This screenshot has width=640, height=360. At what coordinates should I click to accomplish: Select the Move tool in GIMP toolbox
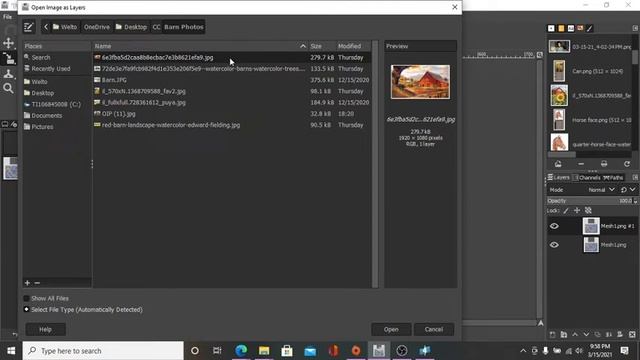8,43
